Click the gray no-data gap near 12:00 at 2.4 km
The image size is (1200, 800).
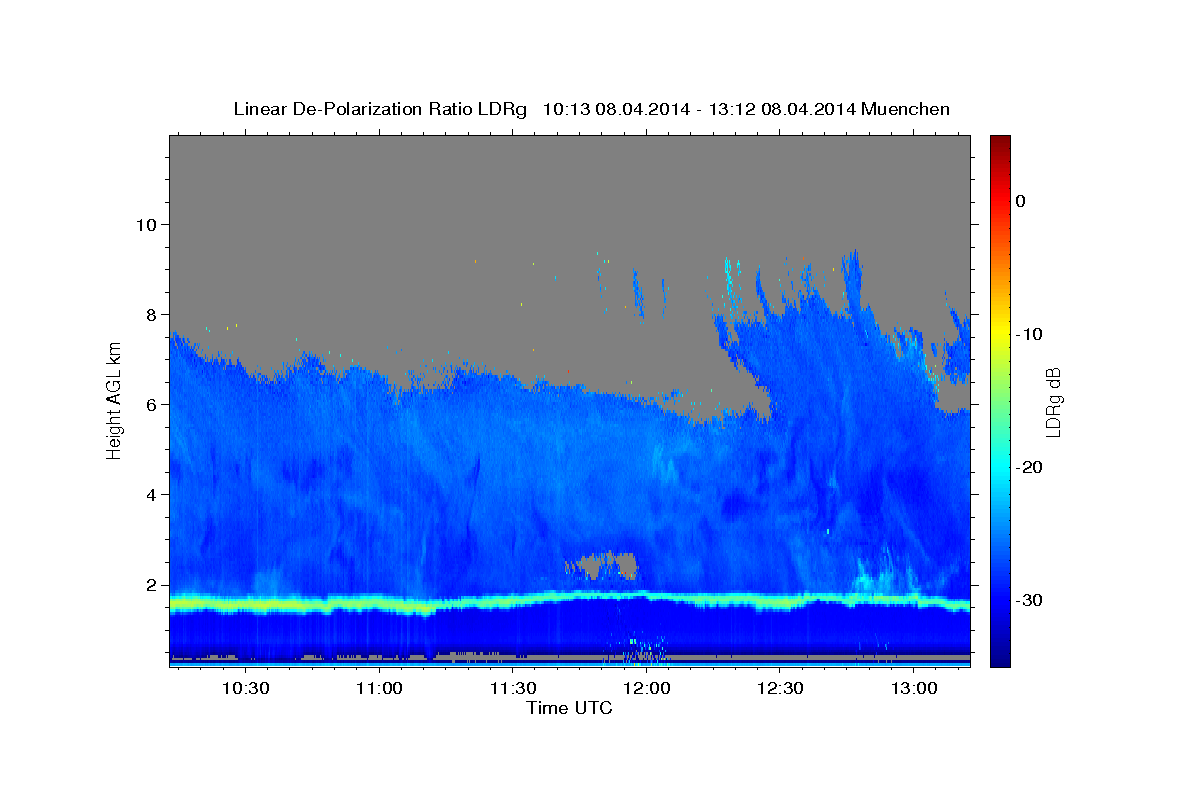603,565
